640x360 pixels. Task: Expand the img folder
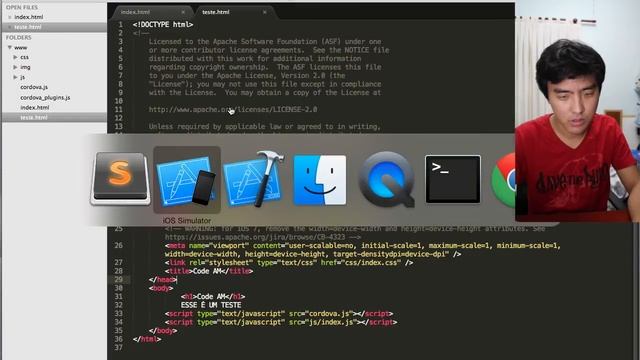coord(16,67)
